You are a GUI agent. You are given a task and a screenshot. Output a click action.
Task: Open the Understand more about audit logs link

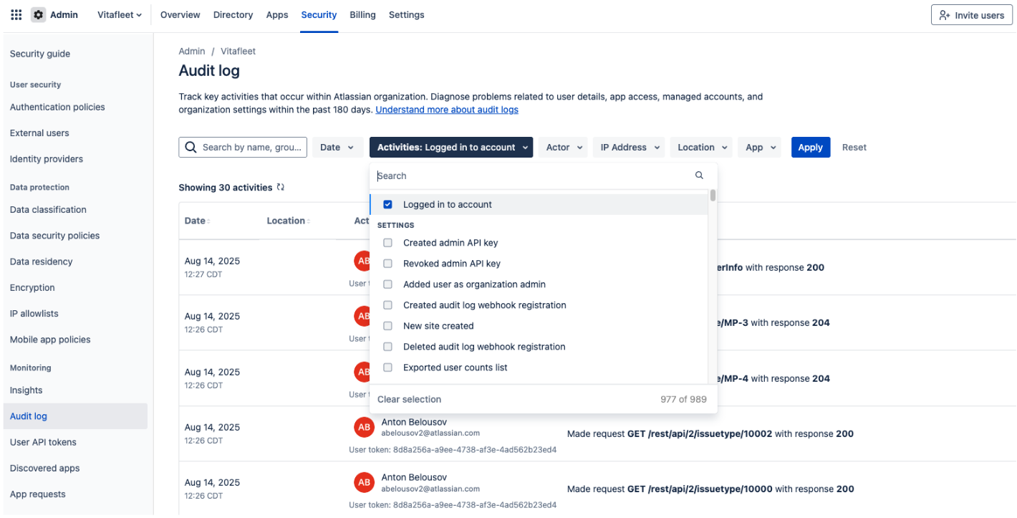point(446,110)
